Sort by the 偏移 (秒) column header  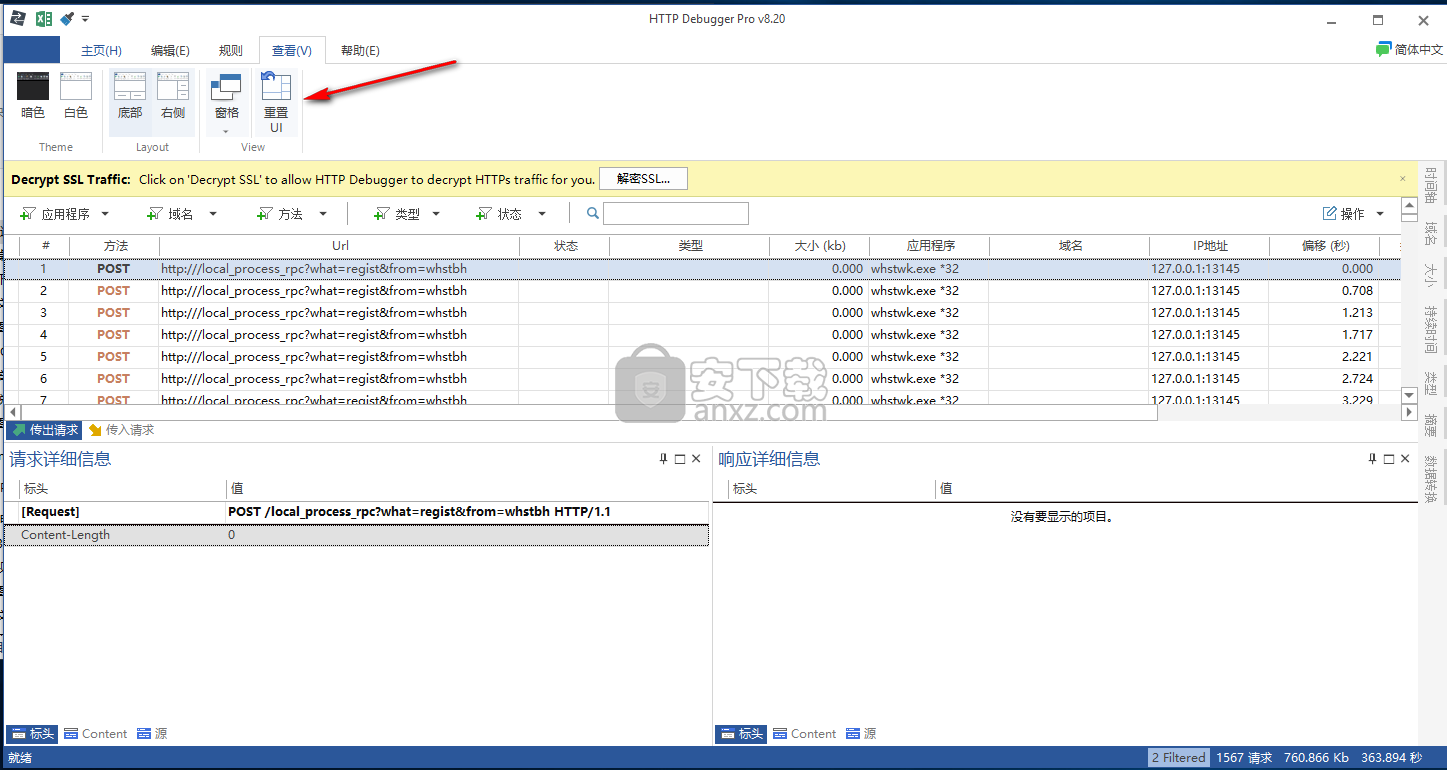point(1325,246)
